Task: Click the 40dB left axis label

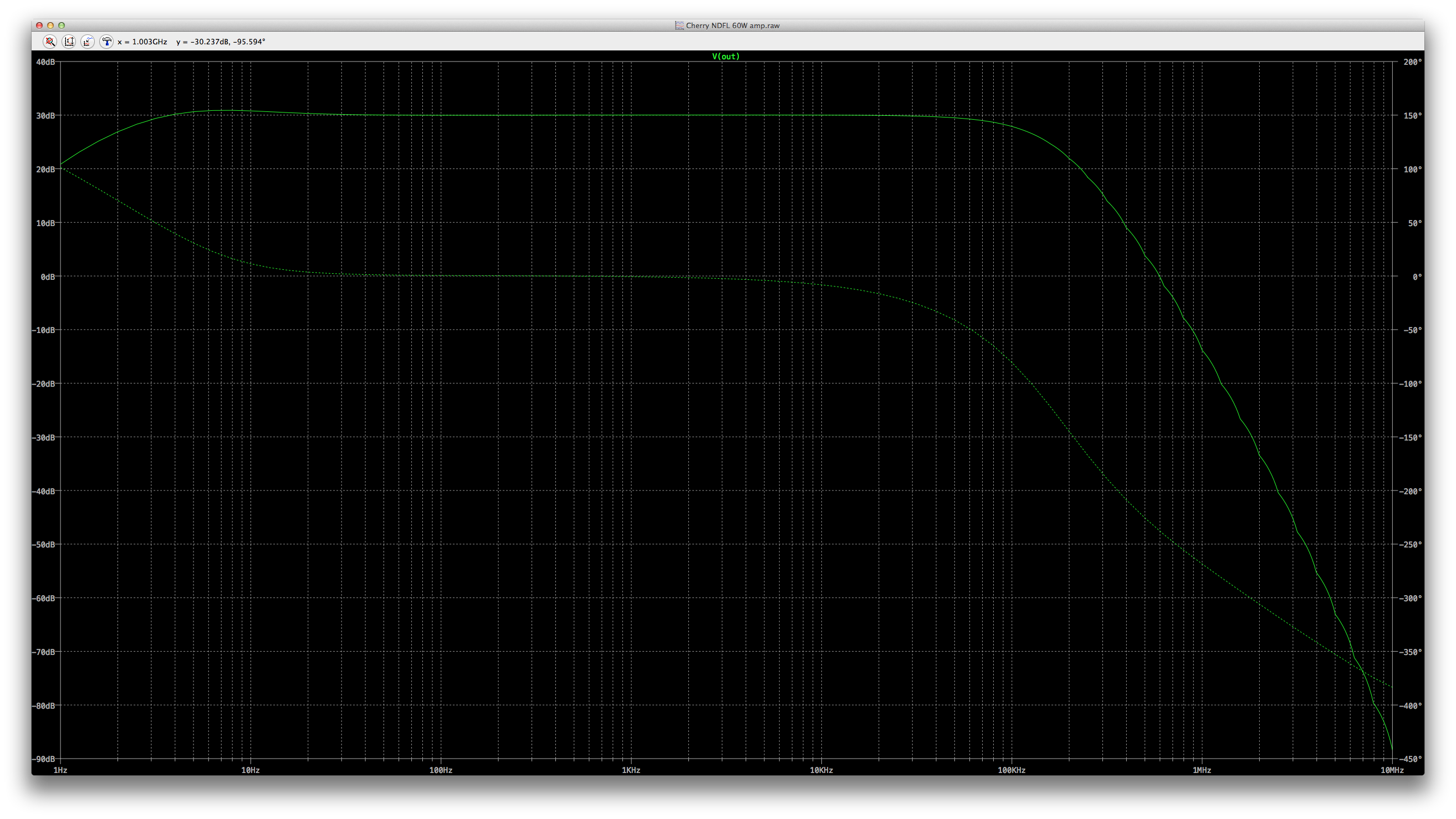Action: pyautogui.click(x=45, y=62)
